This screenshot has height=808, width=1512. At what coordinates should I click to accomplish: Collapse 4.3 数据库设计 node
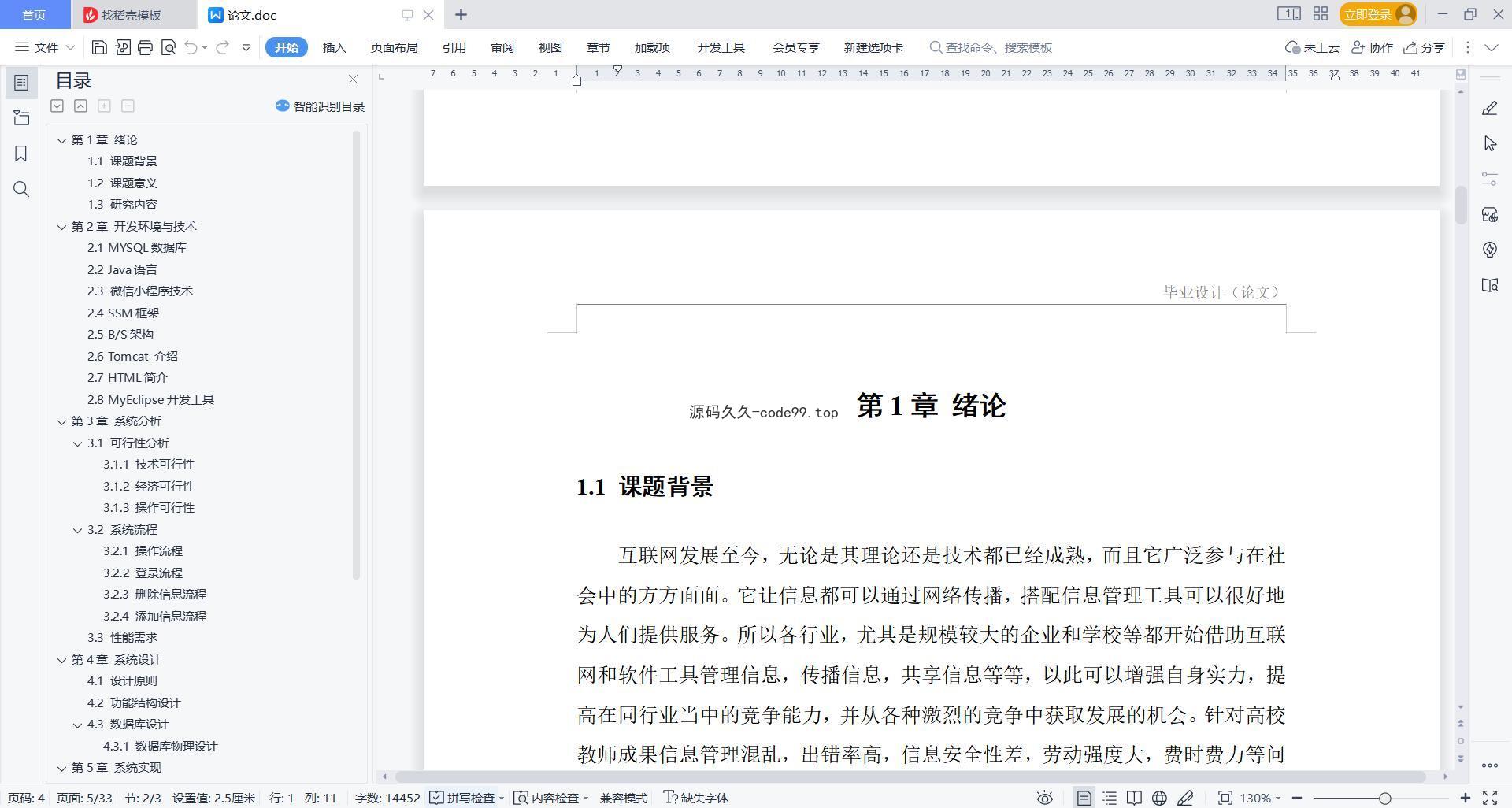click(77, 725)
